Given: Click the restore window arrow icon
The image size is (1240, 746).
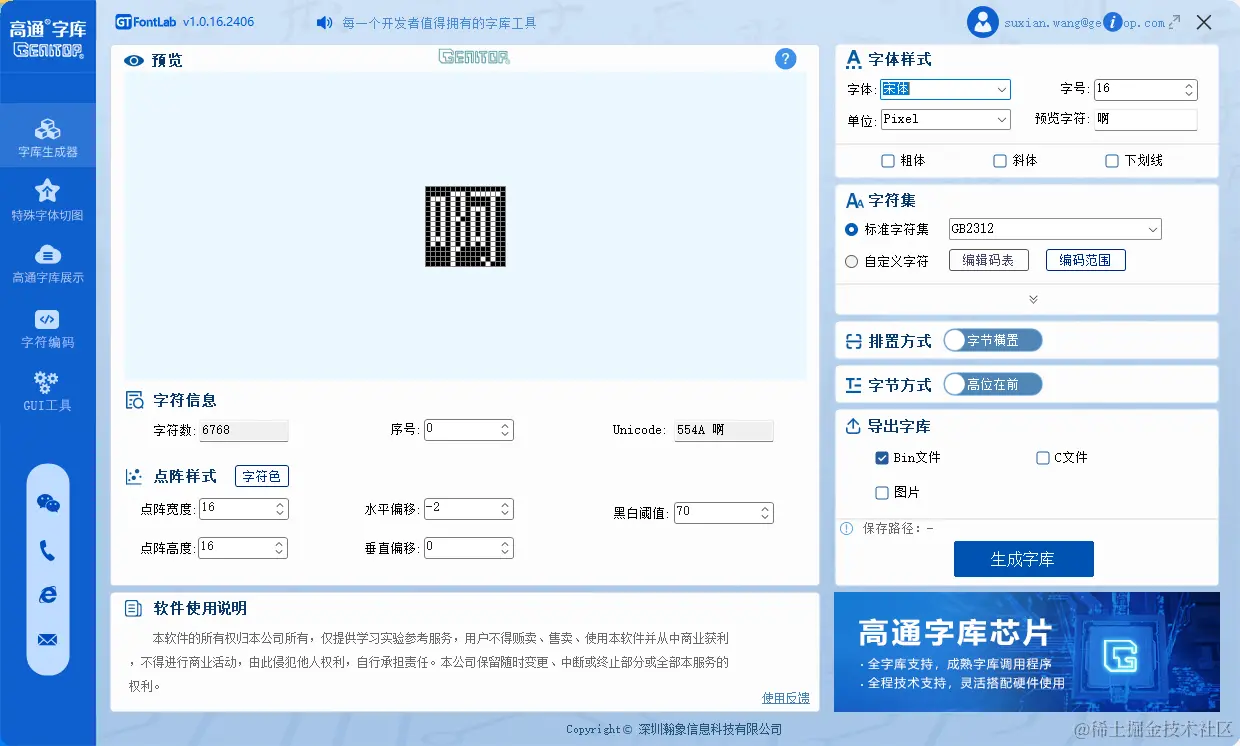Looking at the screenshot, I should [x=1174, y=22].
